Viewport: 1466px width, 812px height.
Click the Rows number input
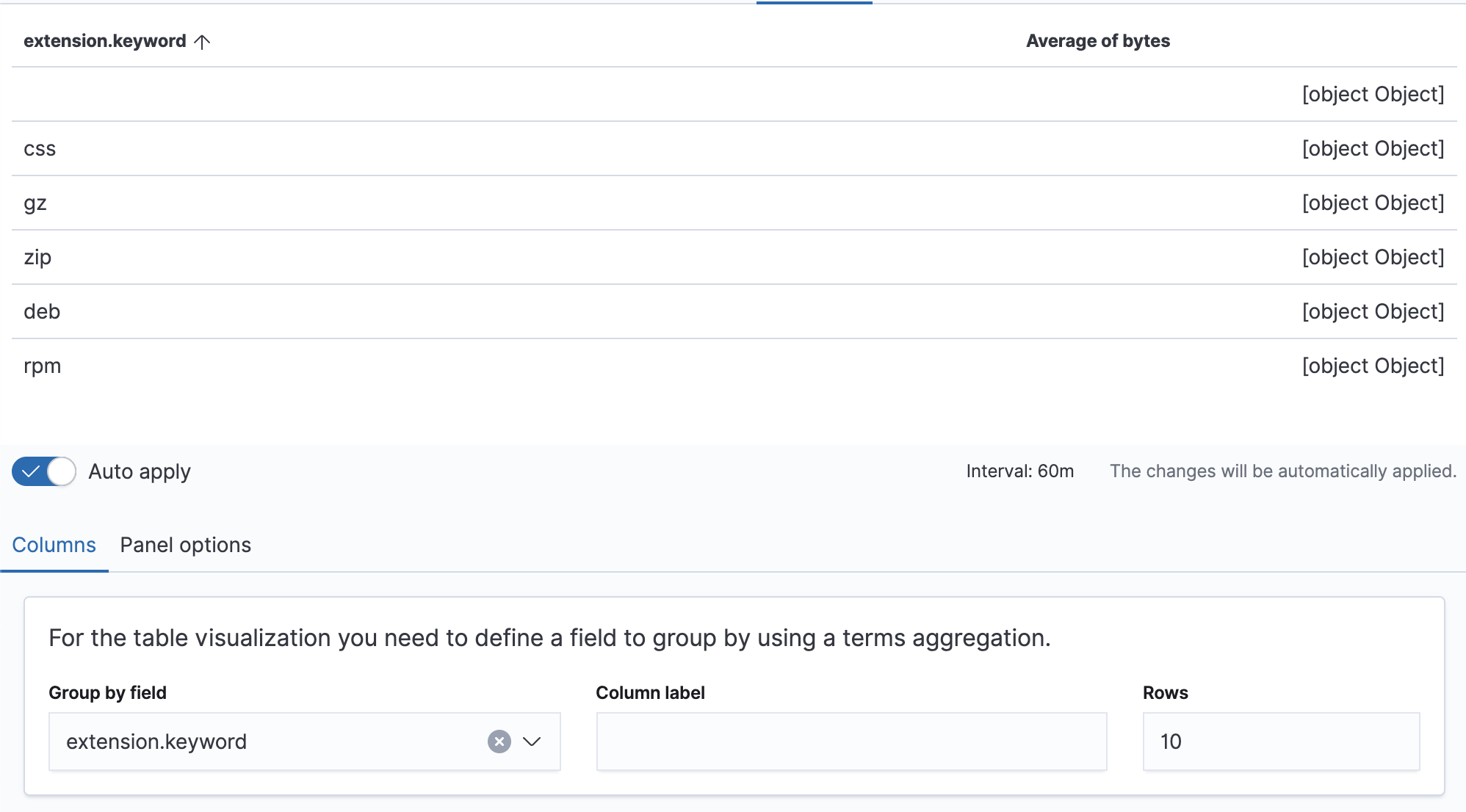coord(1281,742)
